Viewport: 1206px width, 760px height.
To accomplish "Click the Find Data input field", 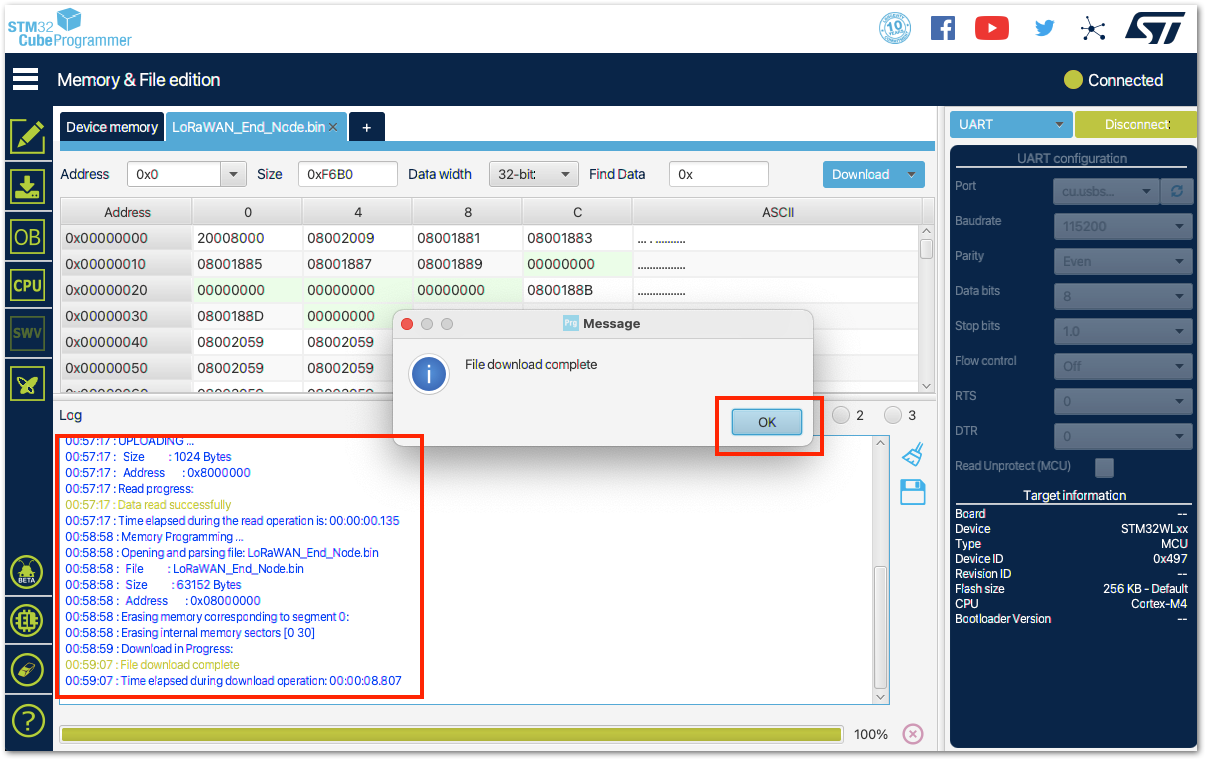I will (x=719, y=174).
